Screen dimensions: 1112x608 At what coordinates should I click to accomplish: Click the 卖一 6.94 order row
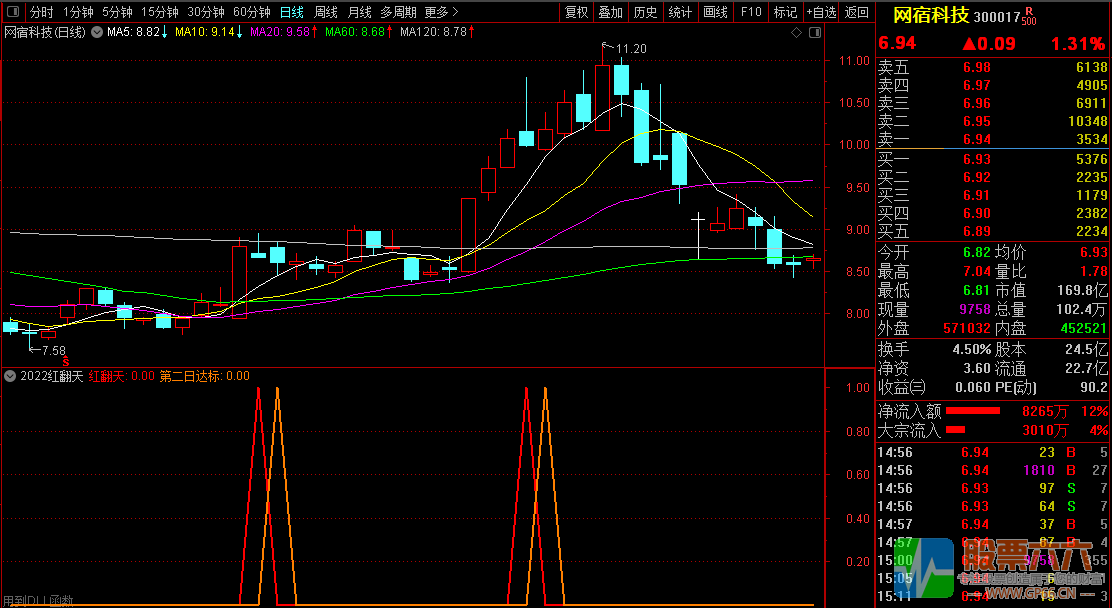pos(992,139)
